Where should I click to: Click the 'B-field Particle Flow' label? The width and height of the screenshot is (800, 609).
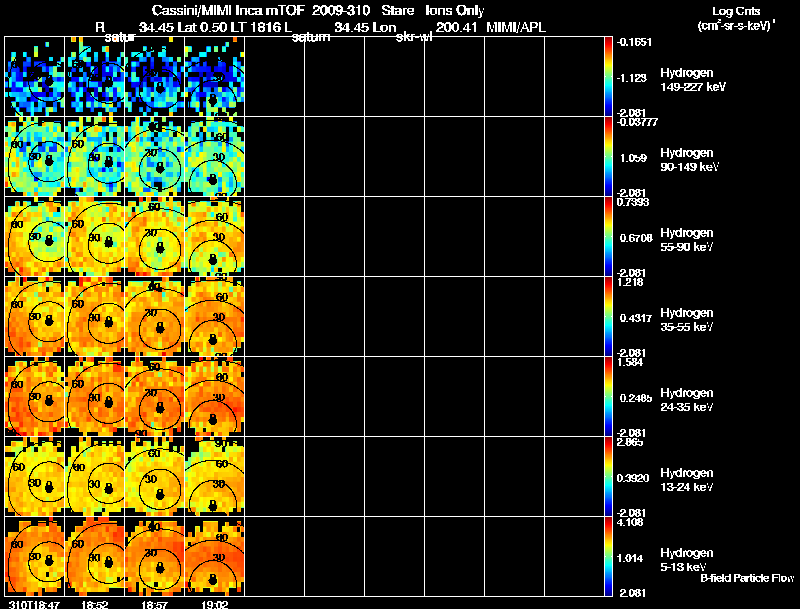(747, 578)
